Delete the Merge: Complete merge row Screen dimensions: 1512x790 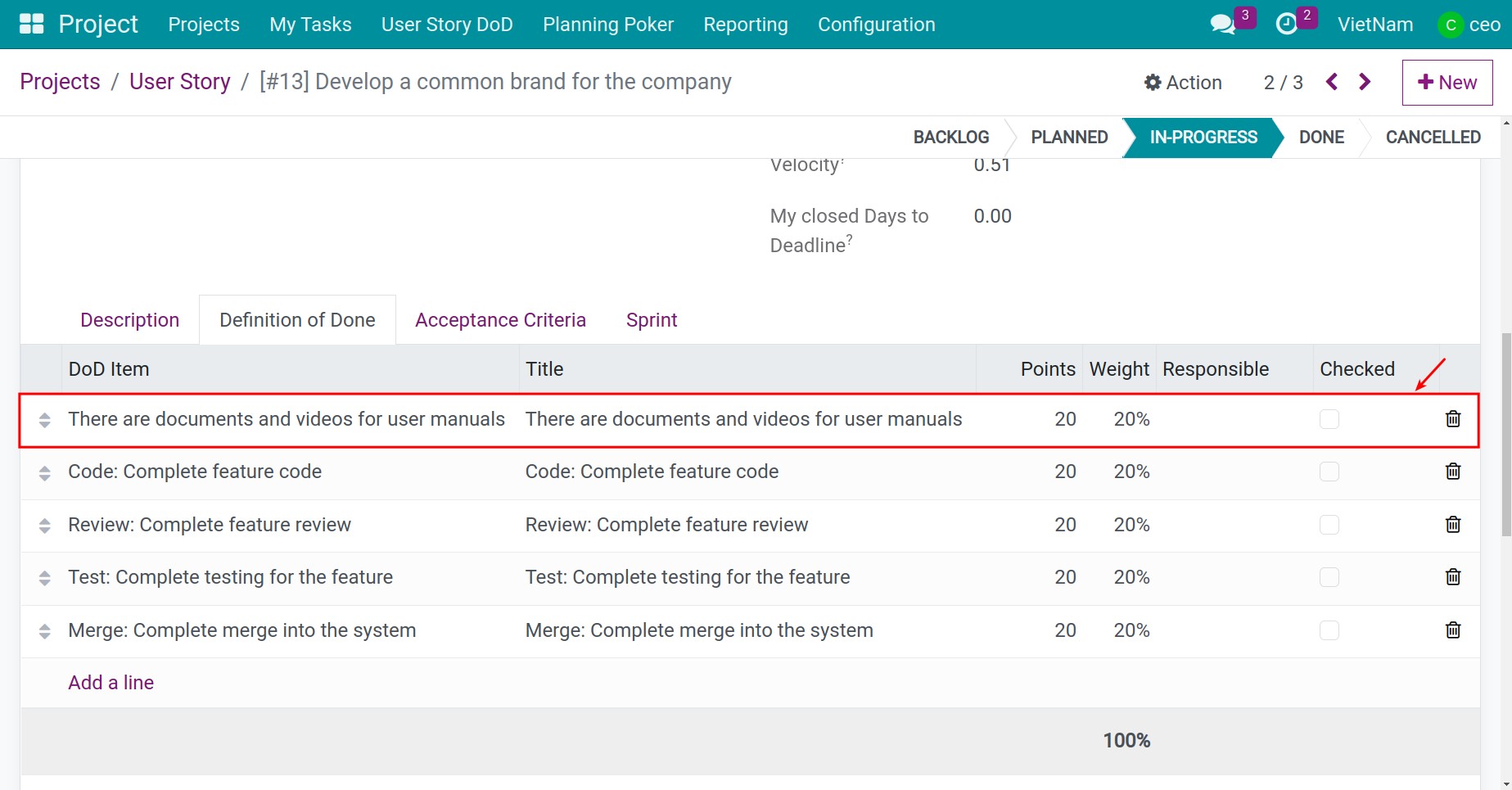[x=1453, y=630]
